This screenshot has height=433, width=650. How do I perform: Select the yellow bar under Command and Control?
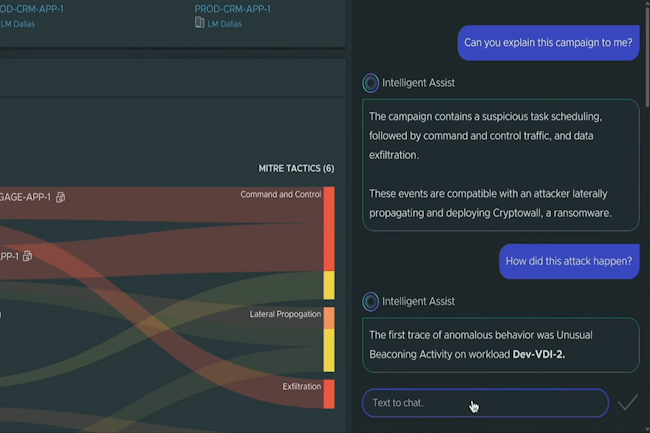point(329,285)
